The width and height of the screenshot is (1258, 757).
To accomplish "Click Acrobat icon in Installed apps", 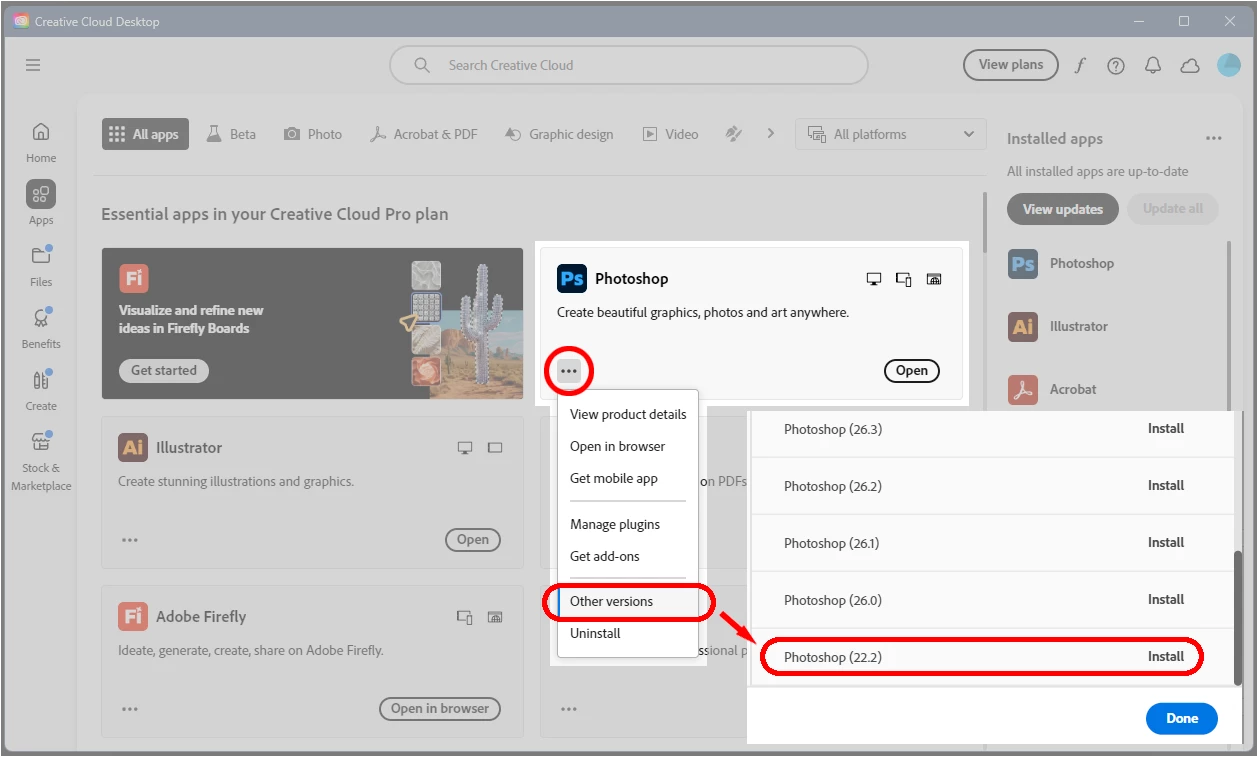I will pyautogui.click(x=1023, y=390).
